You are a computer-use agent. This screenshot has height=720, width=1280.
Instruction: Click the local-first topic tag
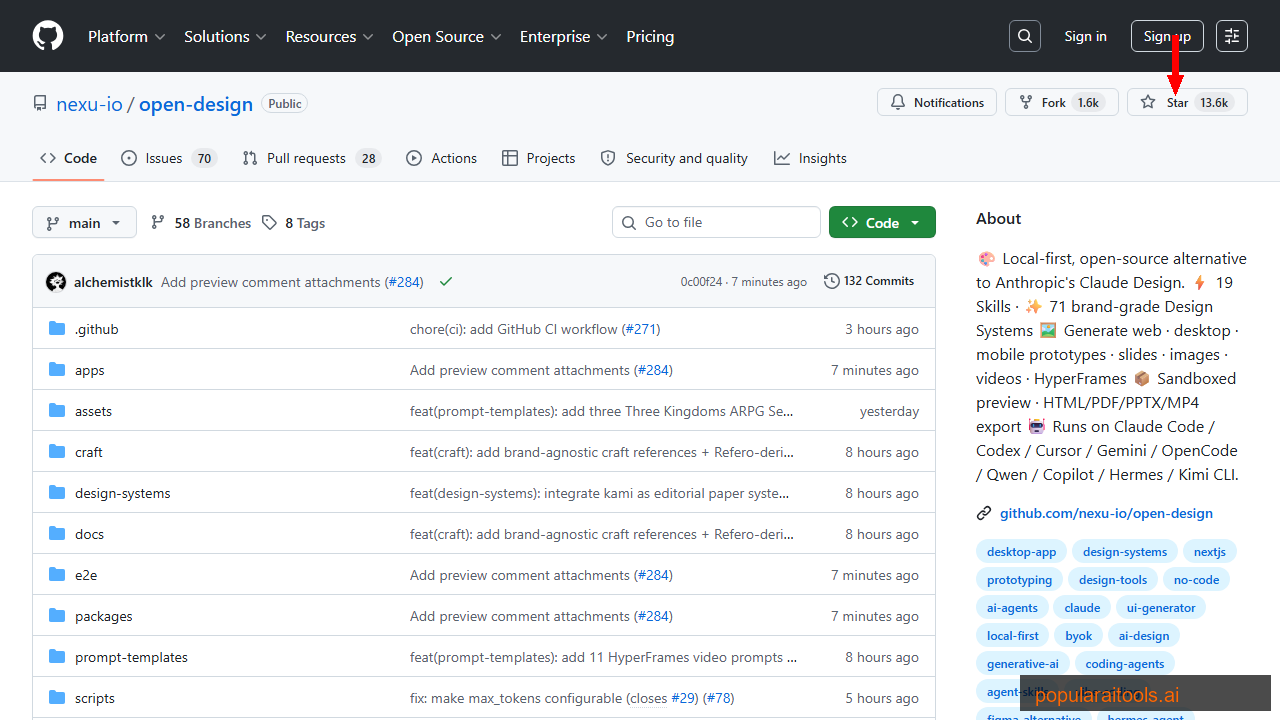pos(1013,636)
